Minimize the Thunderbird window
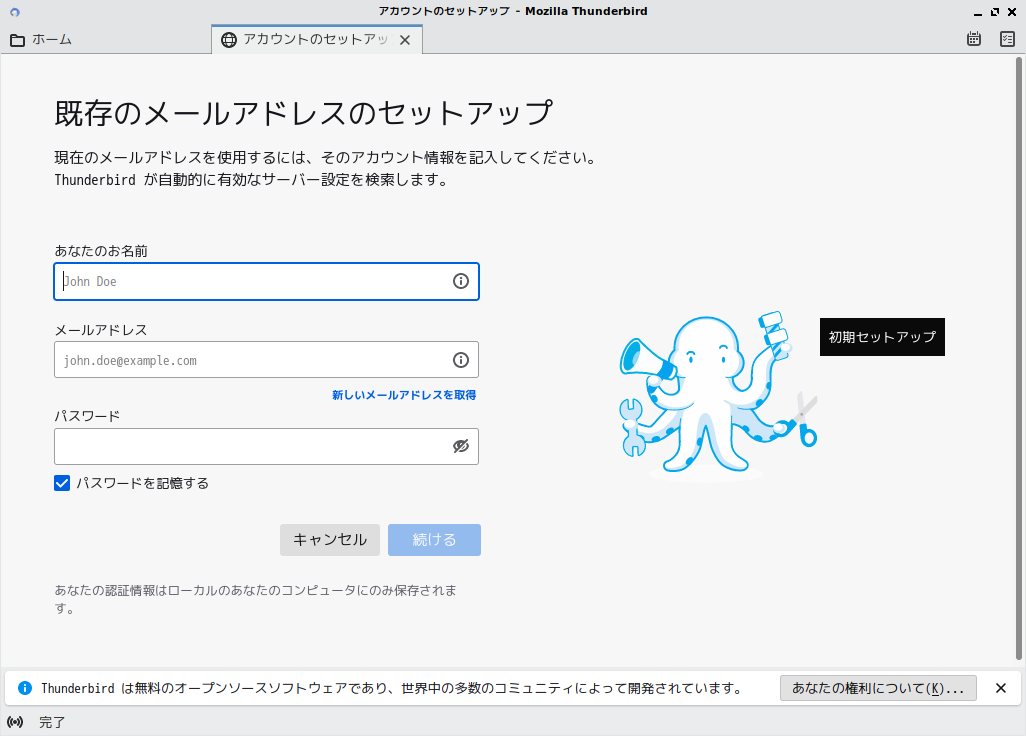 (x=978, y=12)
